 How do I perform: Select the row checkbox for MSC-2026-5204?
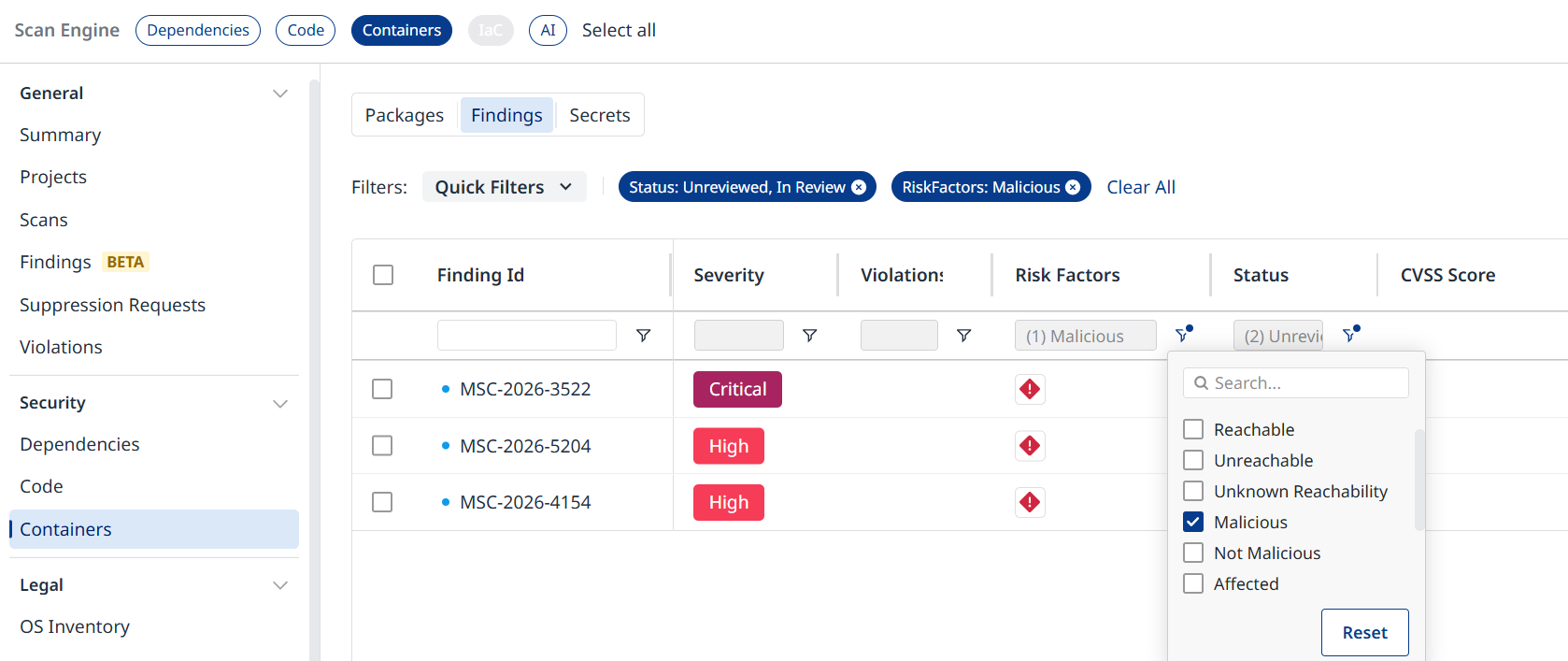tap(382, 446)
